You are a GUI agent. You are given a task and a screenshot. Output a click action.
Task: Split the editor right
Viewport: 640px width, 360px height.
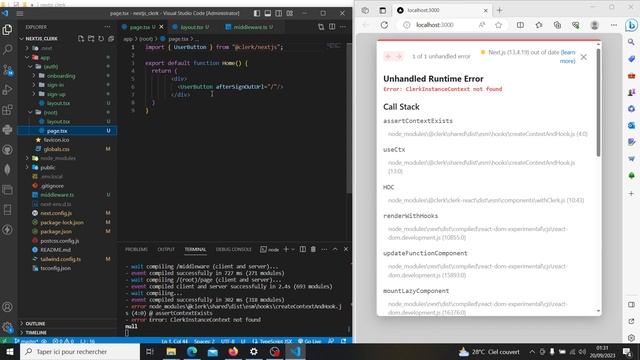(x=332, y=27)
